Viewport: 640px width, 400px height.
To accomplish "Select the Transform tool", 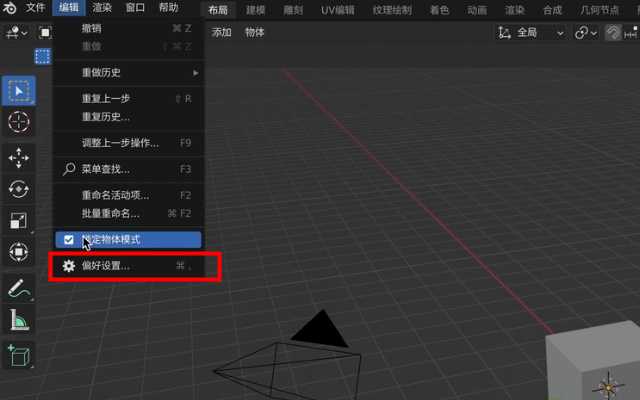I will point(19,252).
